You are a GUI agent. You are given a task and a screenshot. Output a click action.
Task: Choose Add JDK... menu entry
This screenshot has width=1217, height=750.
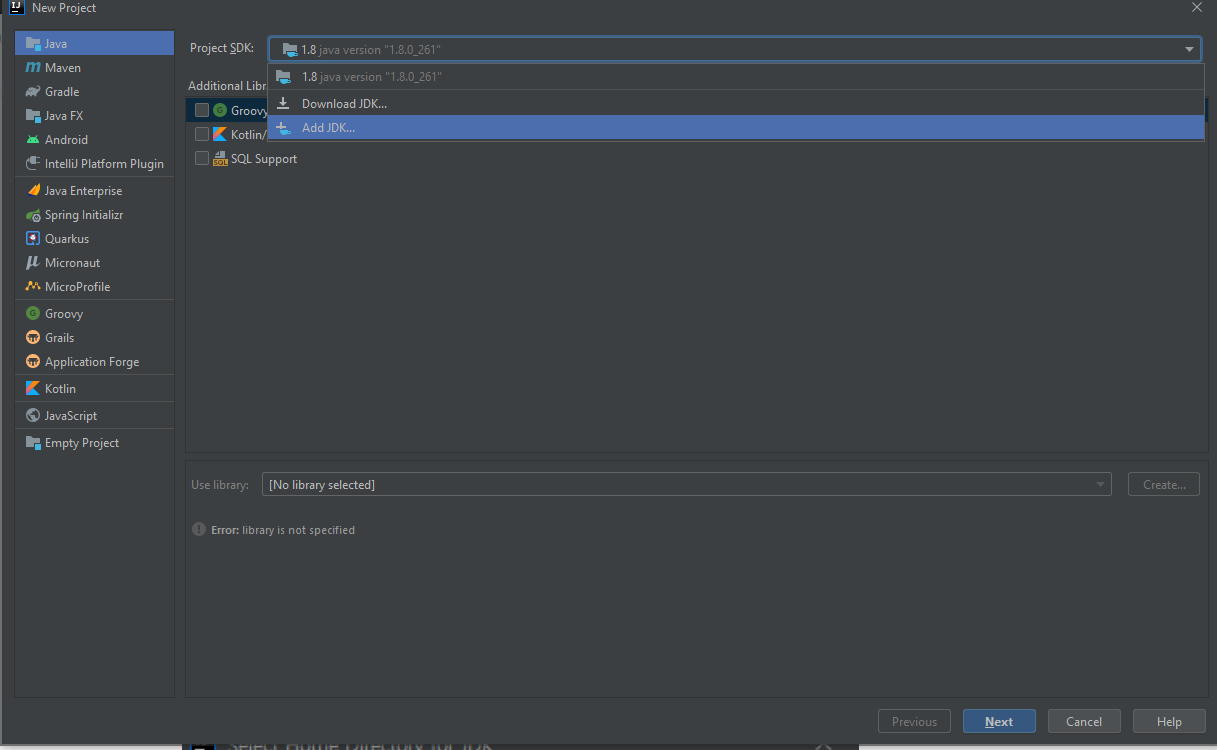pyautogui.click(x=736, y=128)
